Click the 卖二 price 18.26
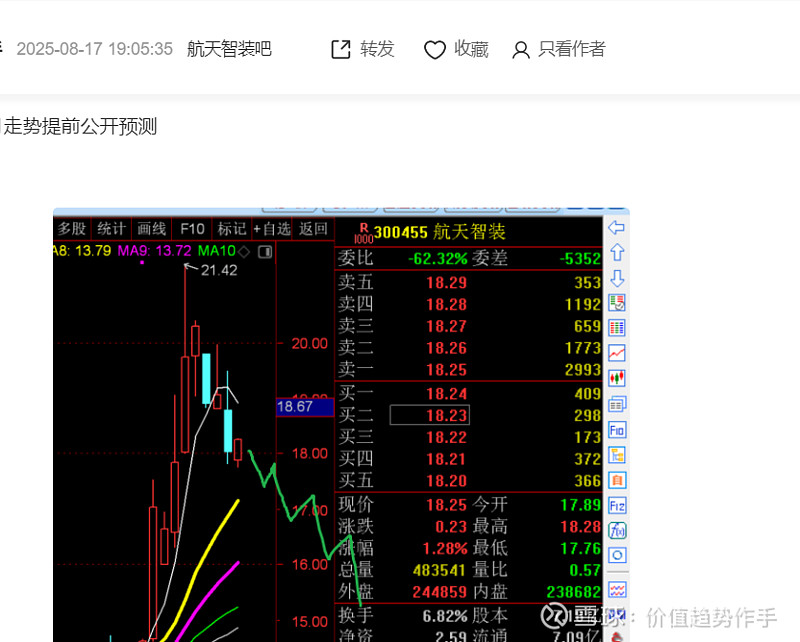The image size is (800, 642). coord(446,348)
